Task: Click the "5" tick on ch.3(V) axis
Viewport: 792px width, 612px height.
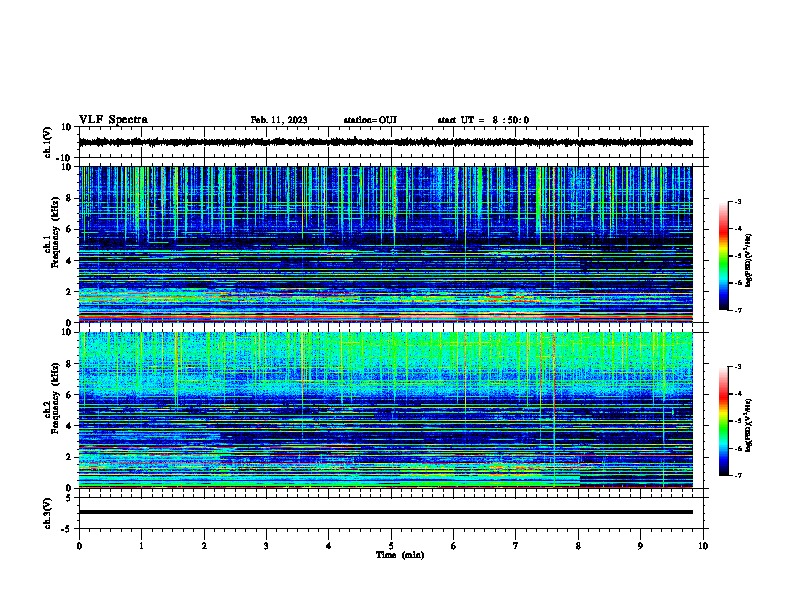Action: (69, 498)
